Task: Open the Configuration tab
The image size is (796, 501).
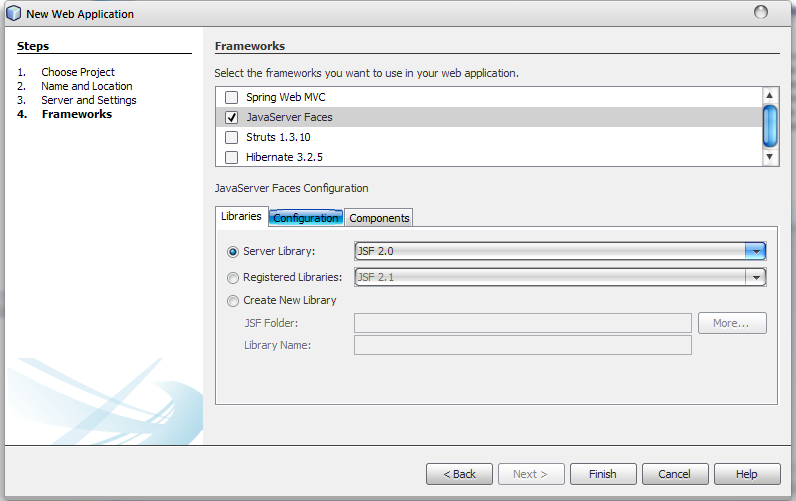Action: (x=306, y=218)
